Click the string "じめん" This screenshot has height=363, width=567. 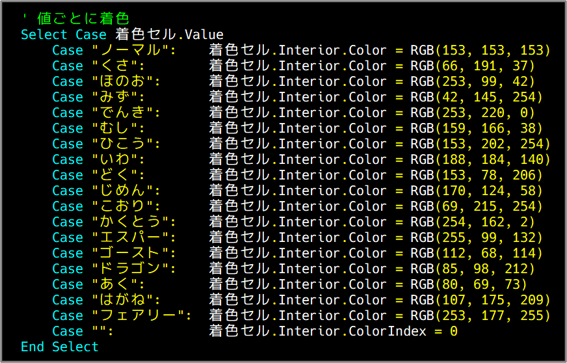(122, 191)
